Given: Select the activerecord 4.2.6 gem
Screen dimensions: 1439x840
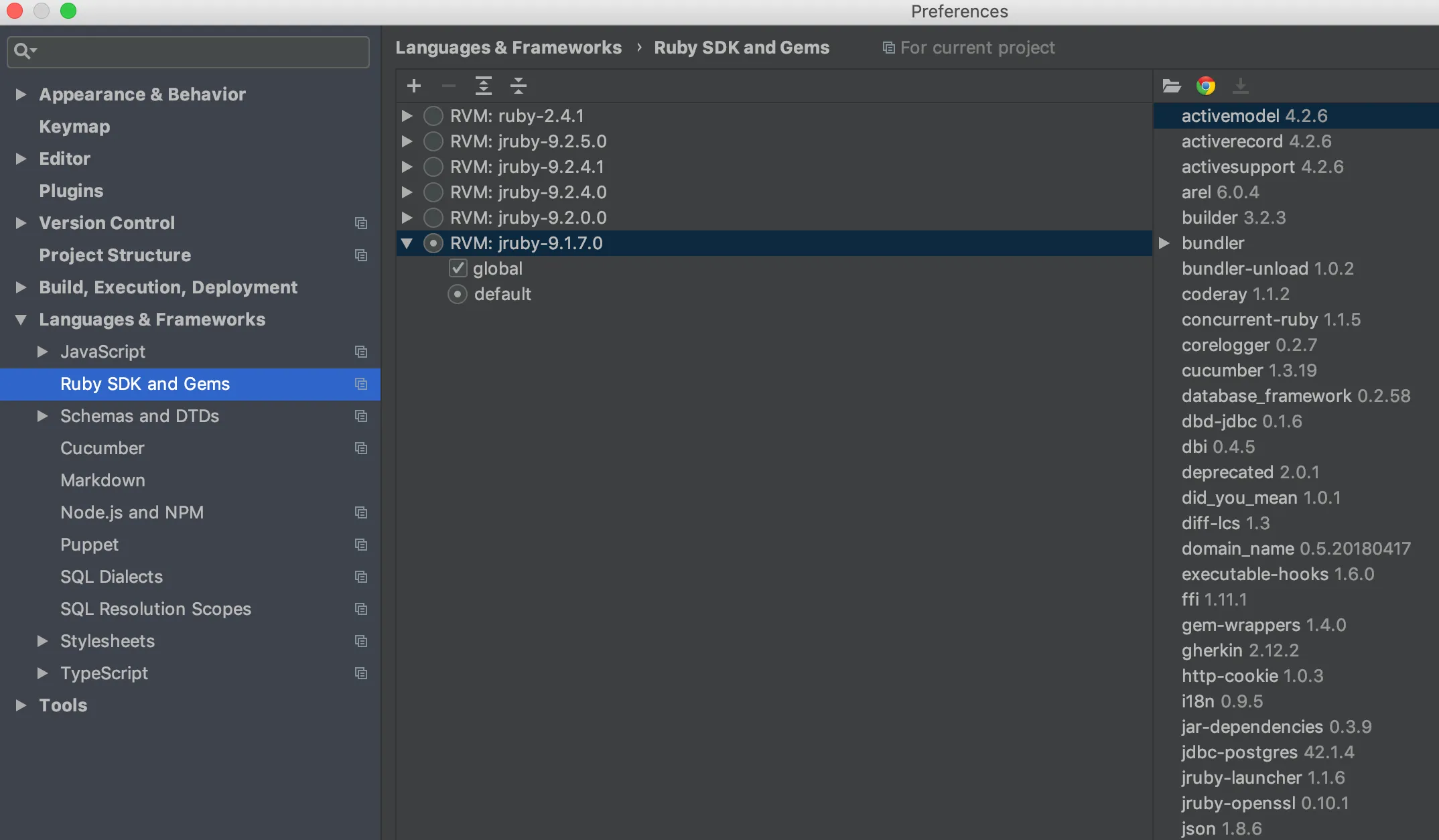Looking at the screenshot, I should 1256,141.
